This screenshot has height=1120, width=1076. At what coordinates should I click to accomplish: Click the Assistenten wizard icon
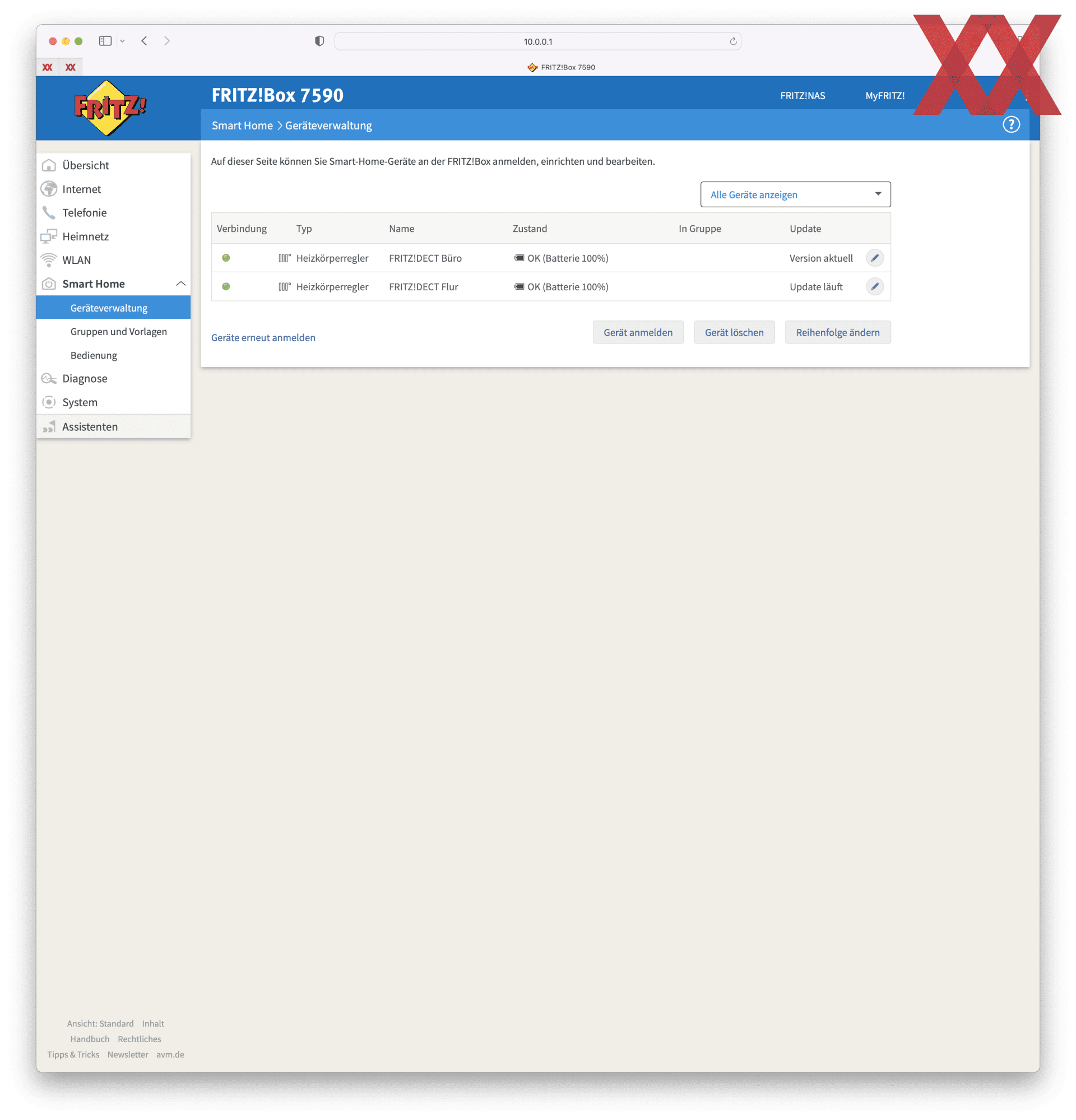[49, 426]
